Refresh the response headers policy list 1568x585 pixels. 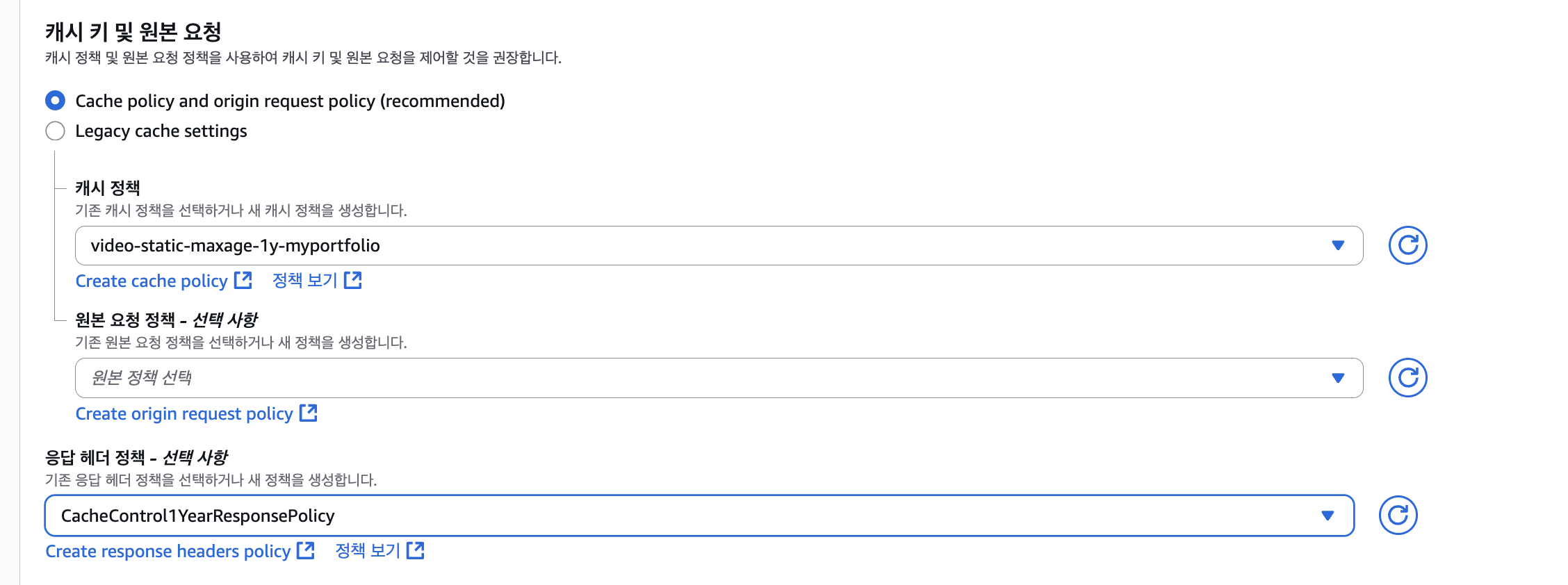(1398, 516)
